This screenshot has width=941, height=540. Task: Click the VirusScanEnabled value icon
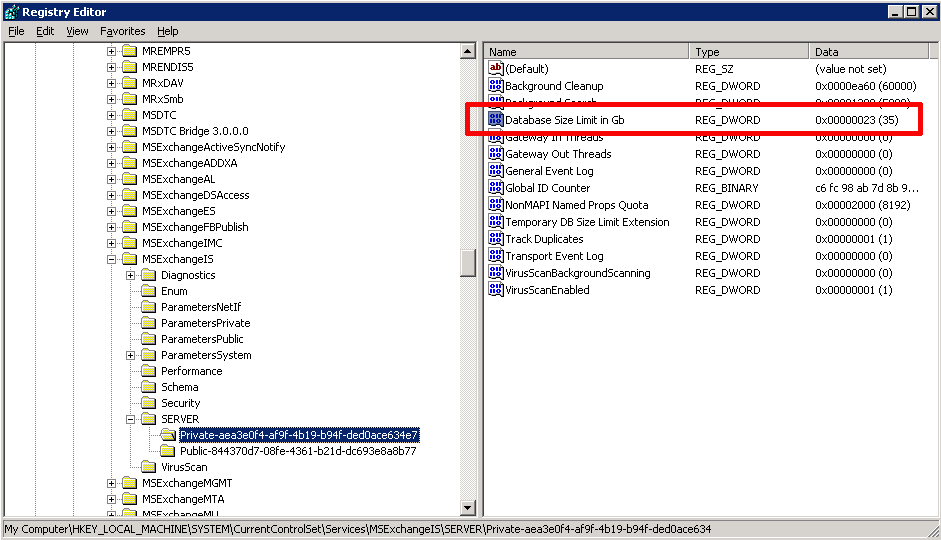[496, 289]
